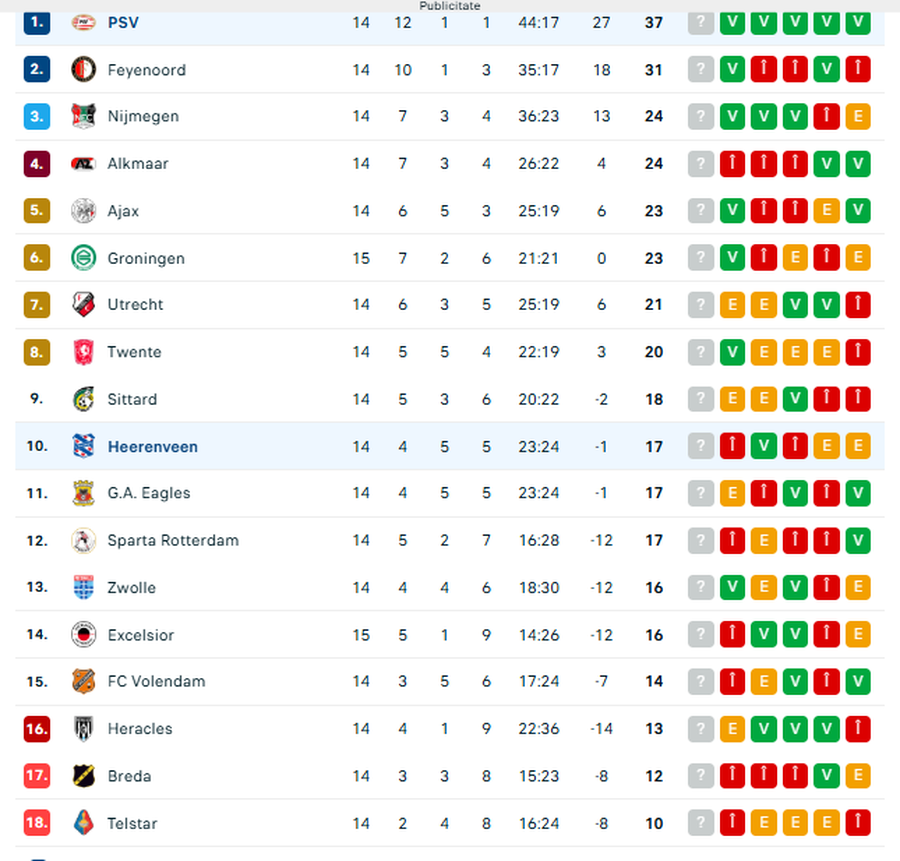Click the Heracles club logo
900x861 pixels.
[83, 729]
